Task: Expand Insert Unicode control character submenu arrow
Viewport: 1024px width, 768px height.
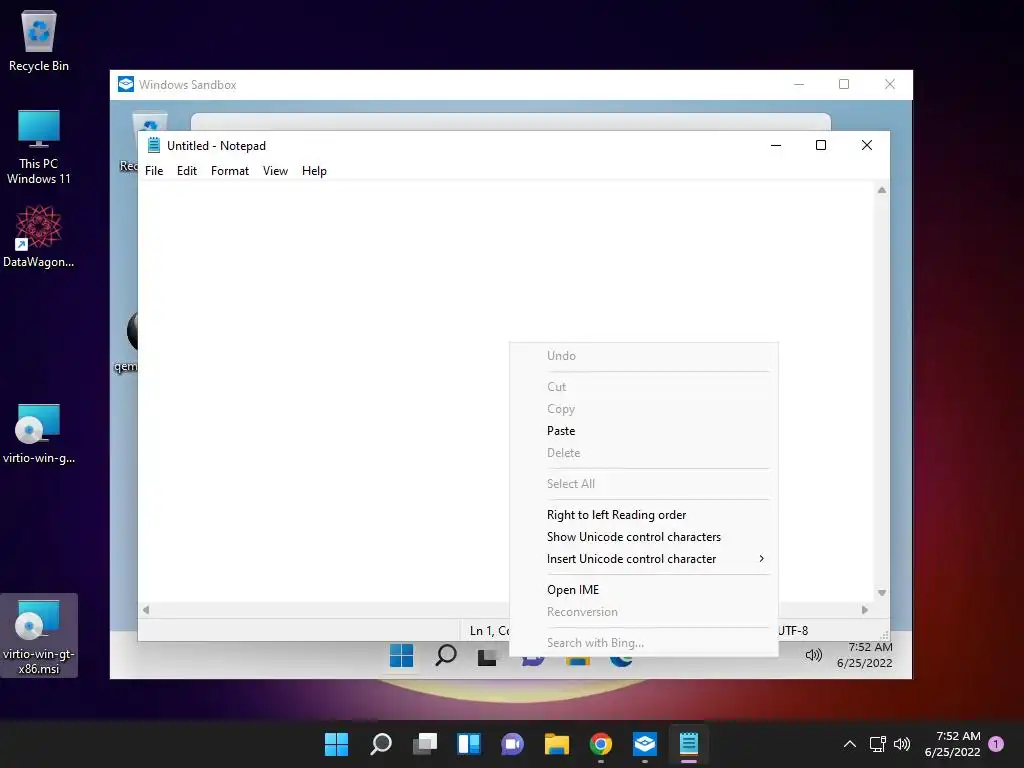Action: click(761, 558)
